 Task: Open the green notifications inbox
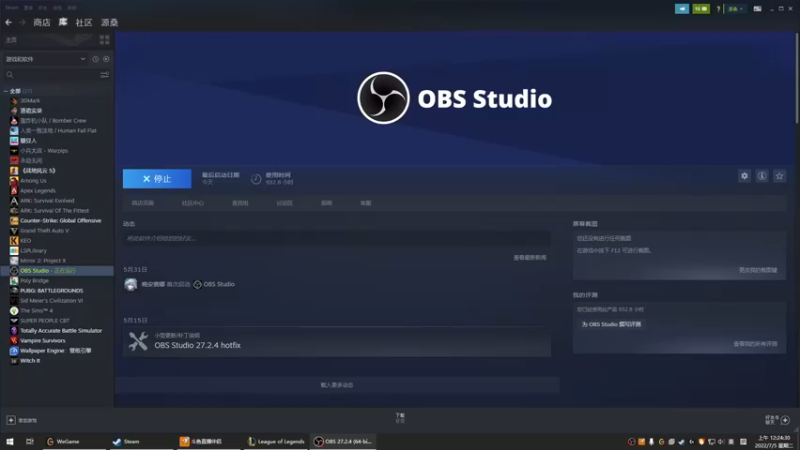[x=701, y=9]
